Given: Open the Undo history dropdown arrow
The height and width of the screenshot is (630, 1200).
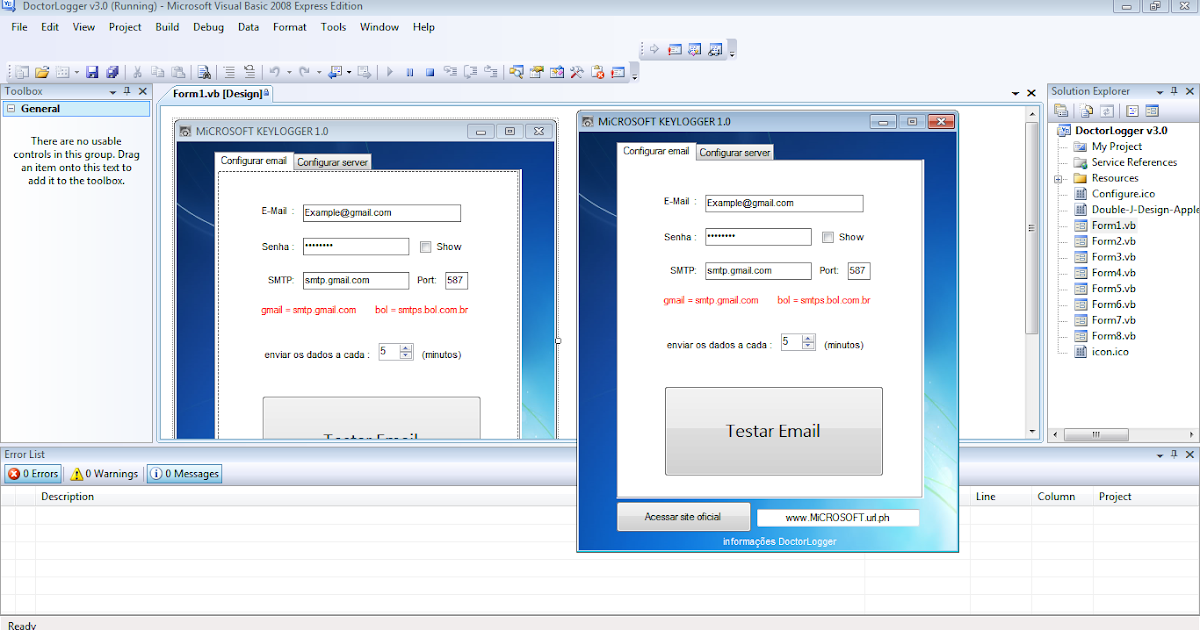Looking at the screenshot, I should pos(289,72).
